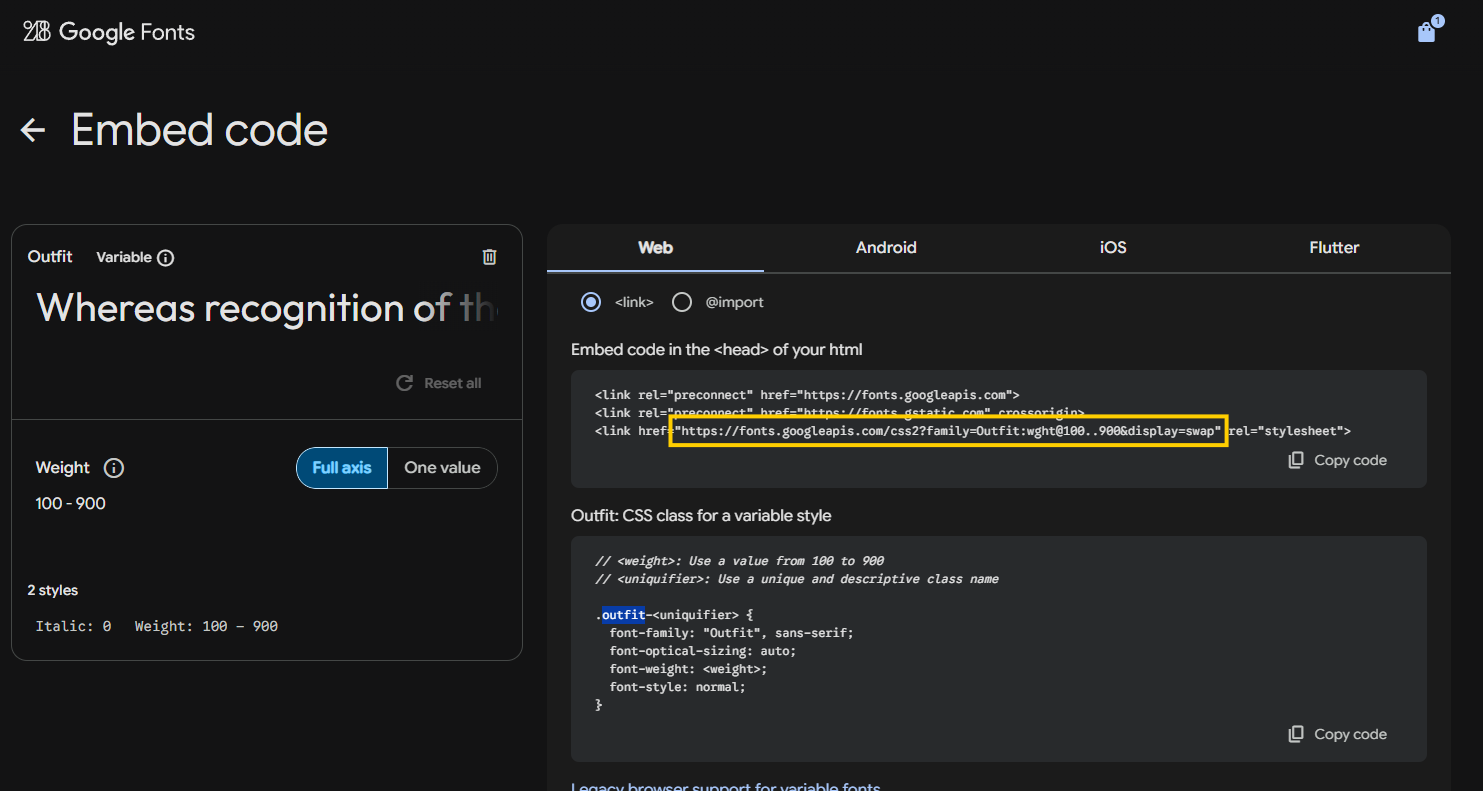Click the '// <uniquifier>' comment line
The image size is (1483, 791).
(x=797, y=579)
